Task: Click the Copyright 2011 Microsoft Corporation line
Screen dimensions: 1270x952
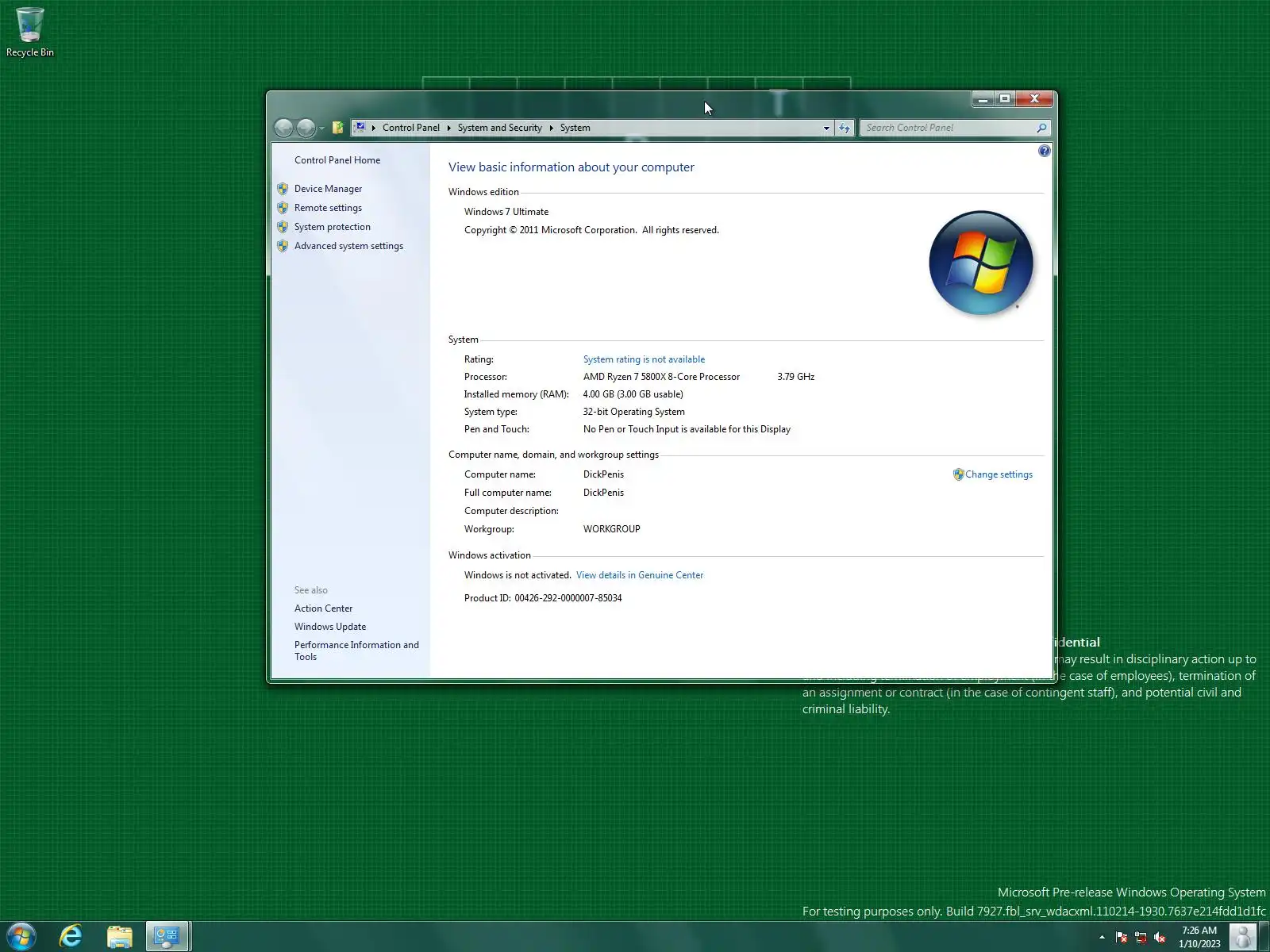Action: [x=591, y=230]
